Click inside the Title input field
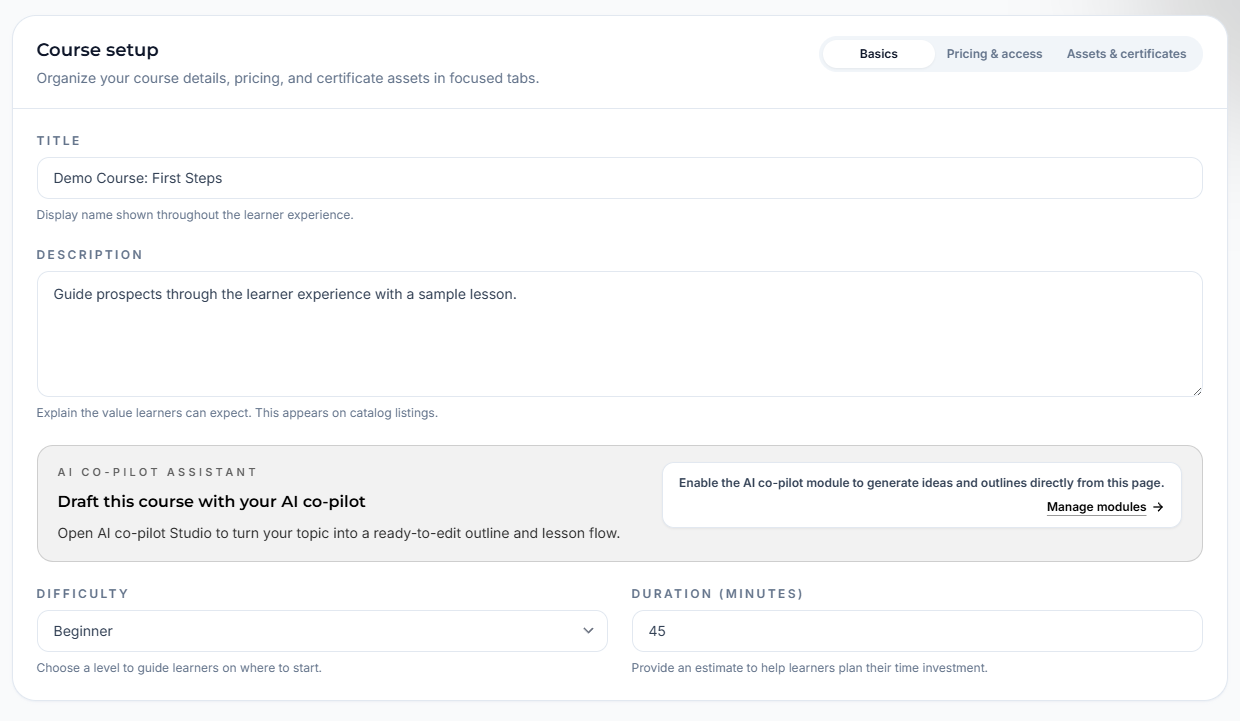 click(620, 177)
